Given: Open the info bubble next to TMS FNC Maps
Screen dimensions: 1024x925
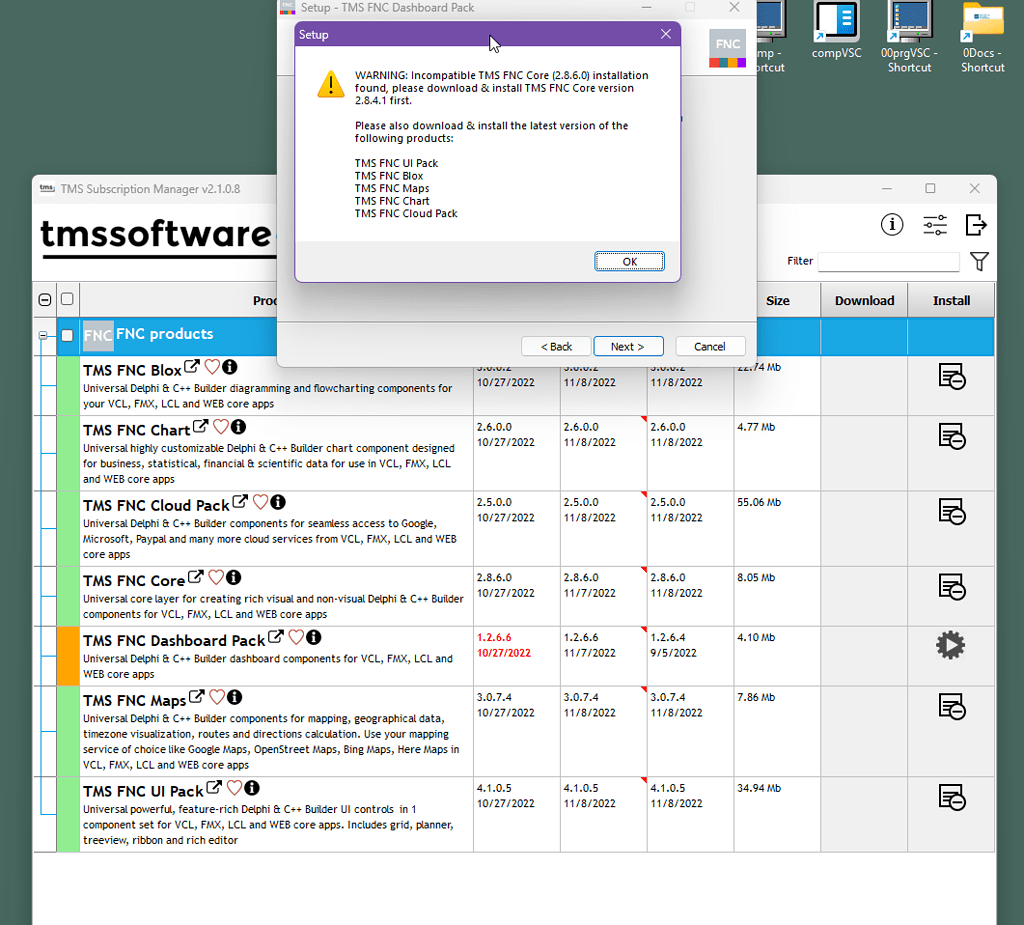Looking at the screenshot, I should coord(234,697).
